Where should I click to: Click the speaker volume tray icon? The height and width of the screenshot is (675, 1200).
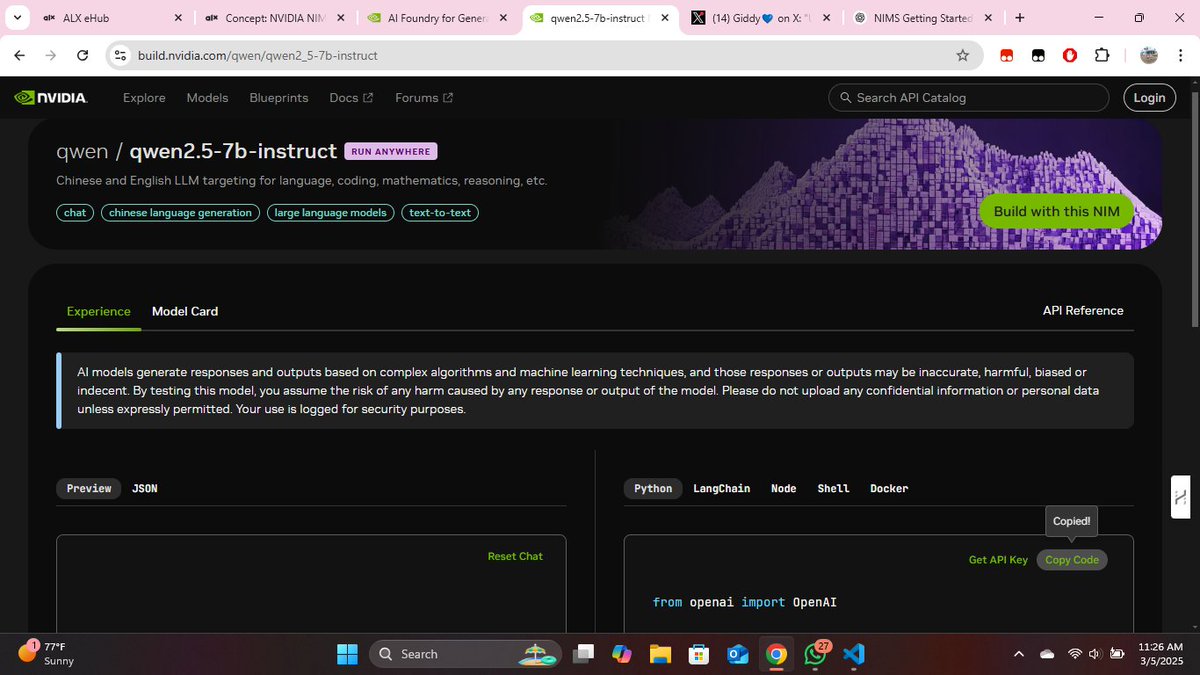pos(1096,654)
